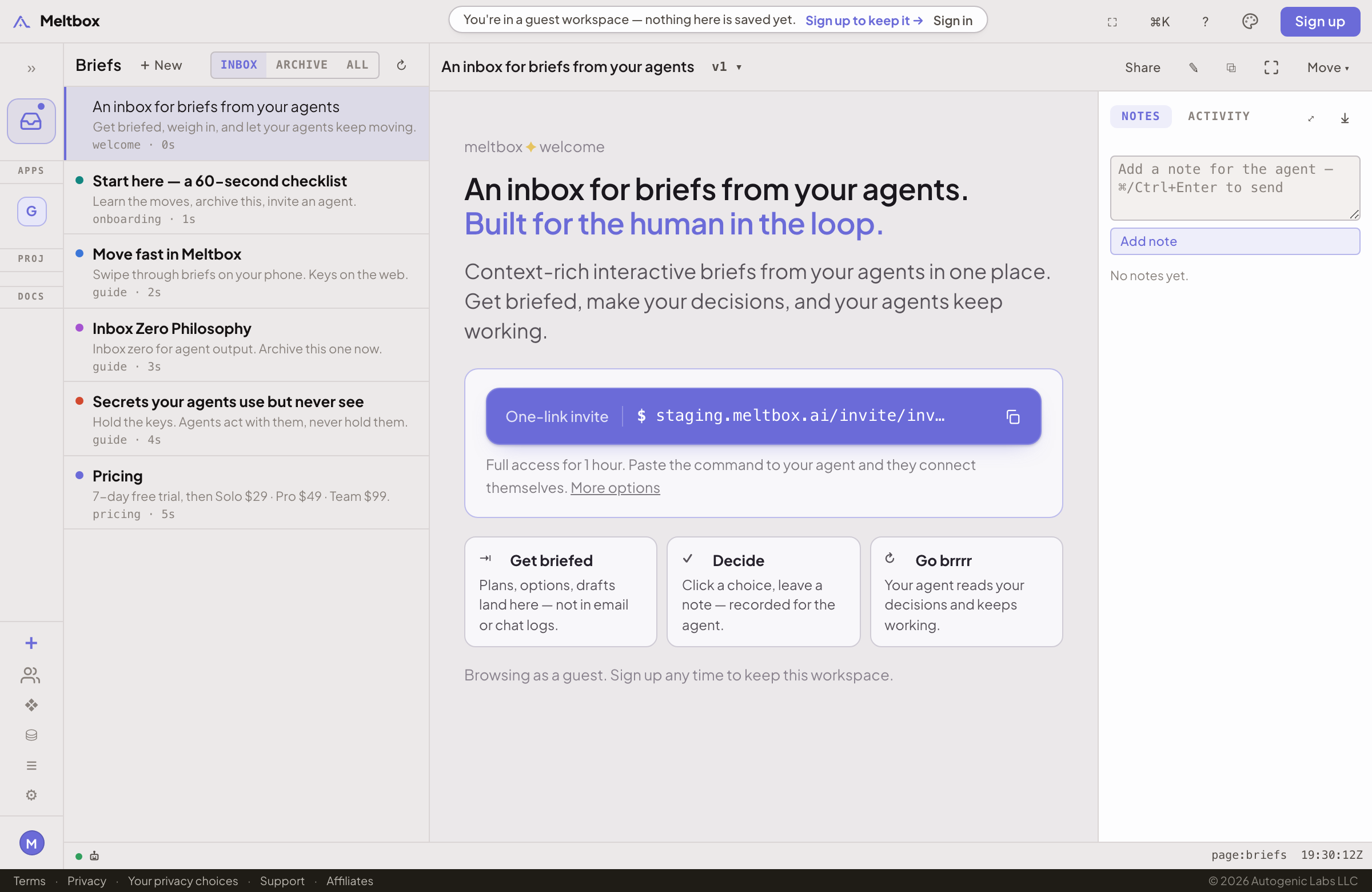Open the More options link

pyautogui.click(x=615, y=488)
